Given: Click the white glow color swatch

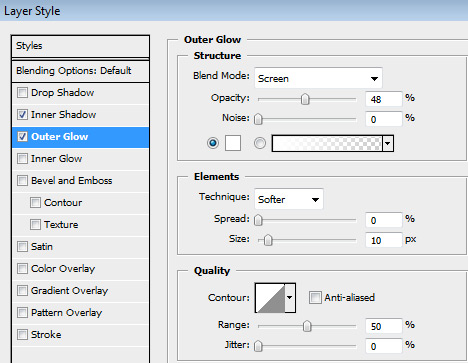Looking at the screenshot, I should [233, 143].
